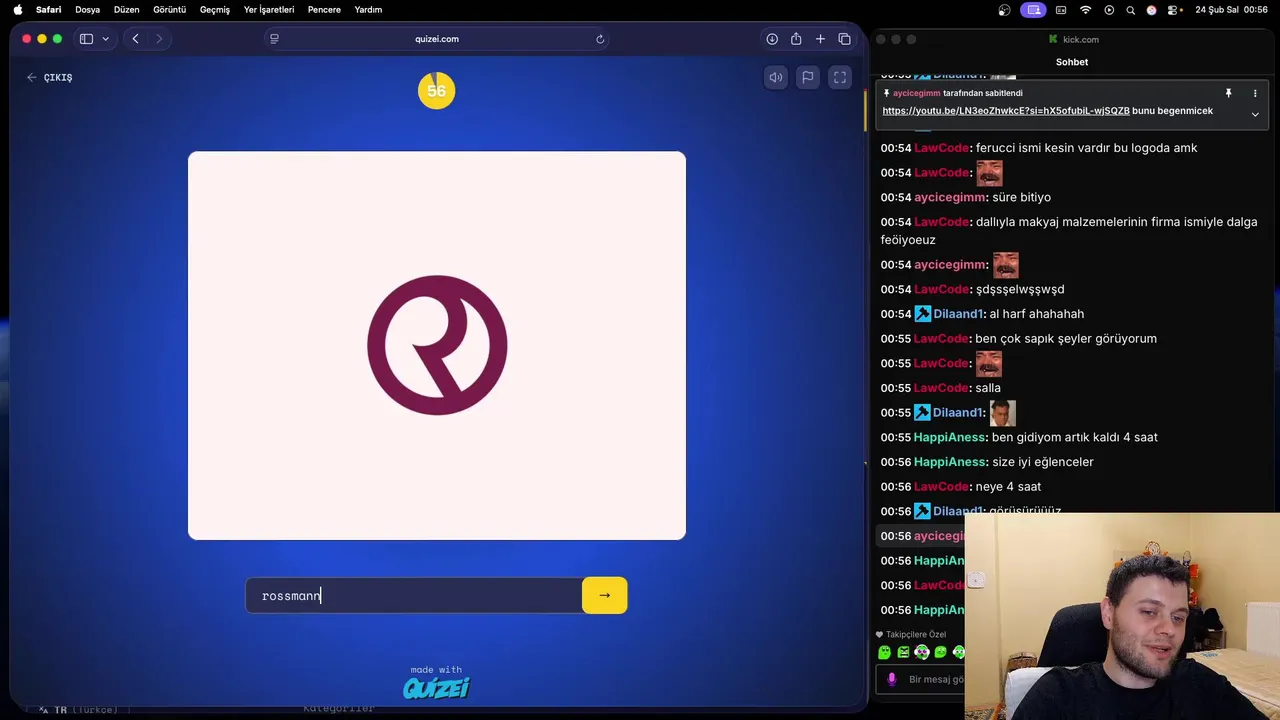The height and width of the screenshot is (720, 1280).
Task: Open the Dosya menu
Action: tap(87, 9)
